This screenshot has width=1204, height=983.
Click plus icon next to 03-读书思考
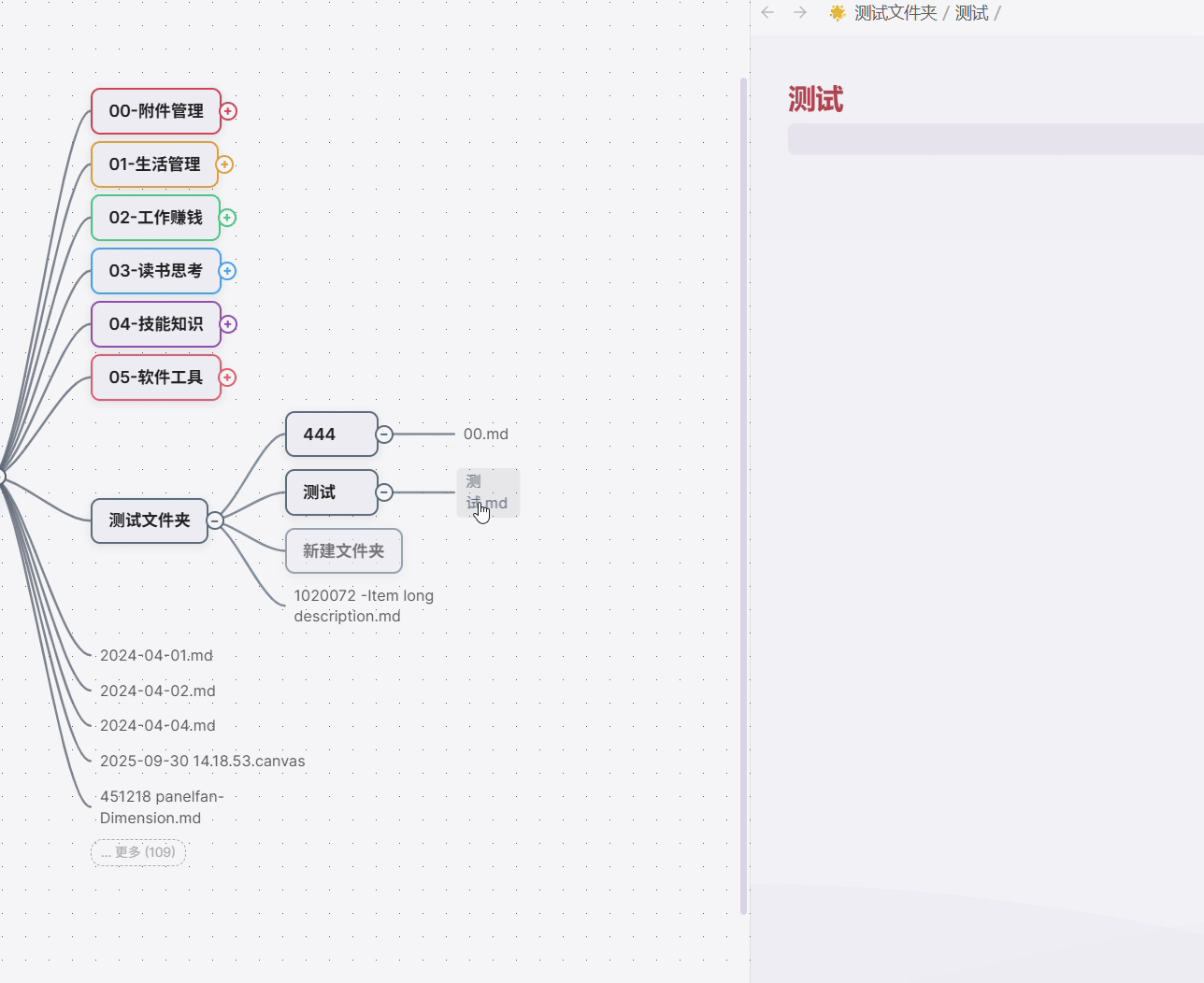tap(227, 271)
